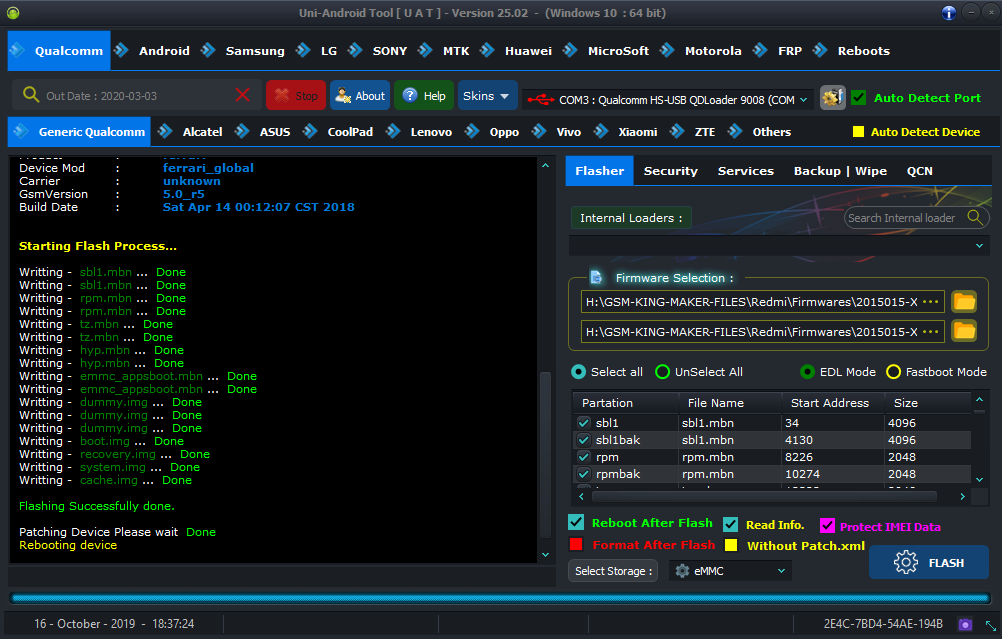Toggle Read Info. checkbox
1002x639 pixels.
tap(730, 525)
